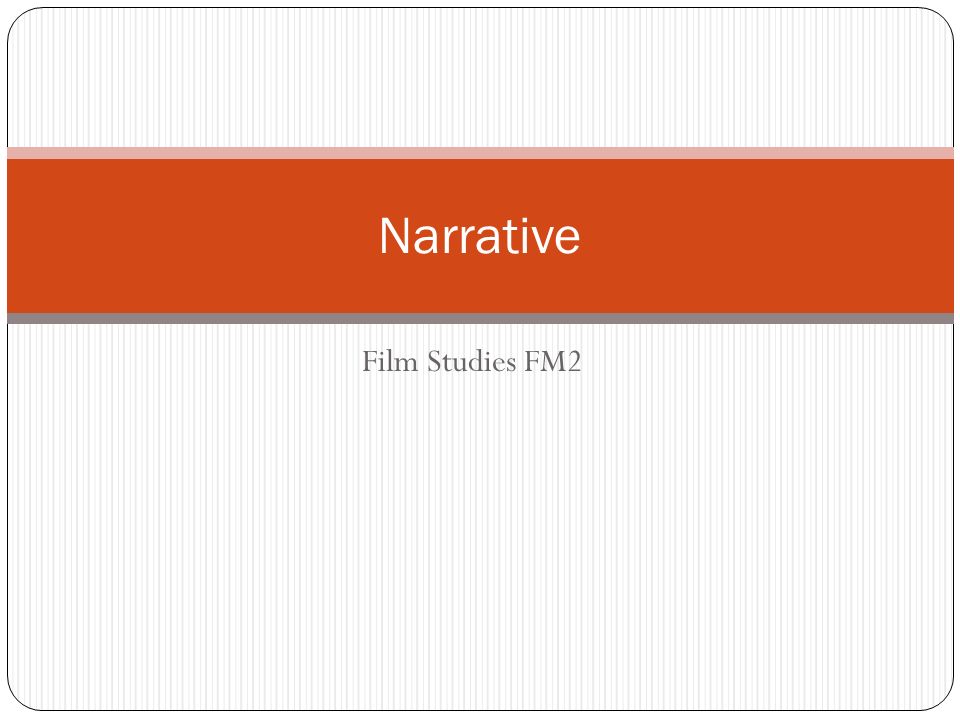Click the digit "2" in FM2
The width and height of the screenshot is (960, 720).
click(574, 361)
